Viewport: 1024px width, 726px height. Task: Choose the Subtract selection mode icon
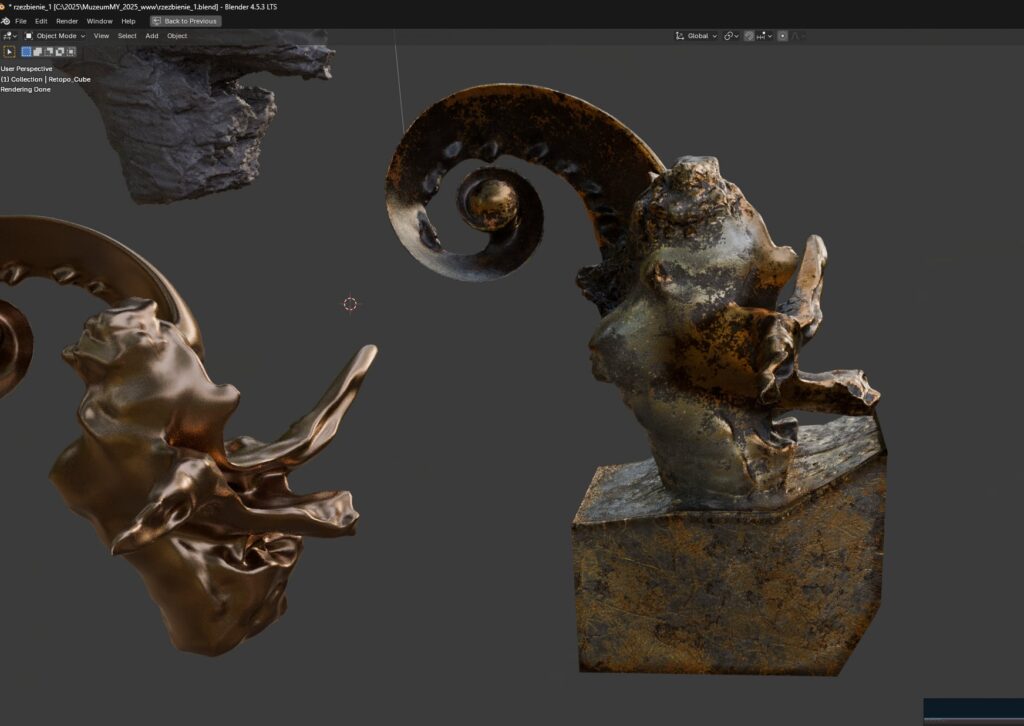coord(49,51)
